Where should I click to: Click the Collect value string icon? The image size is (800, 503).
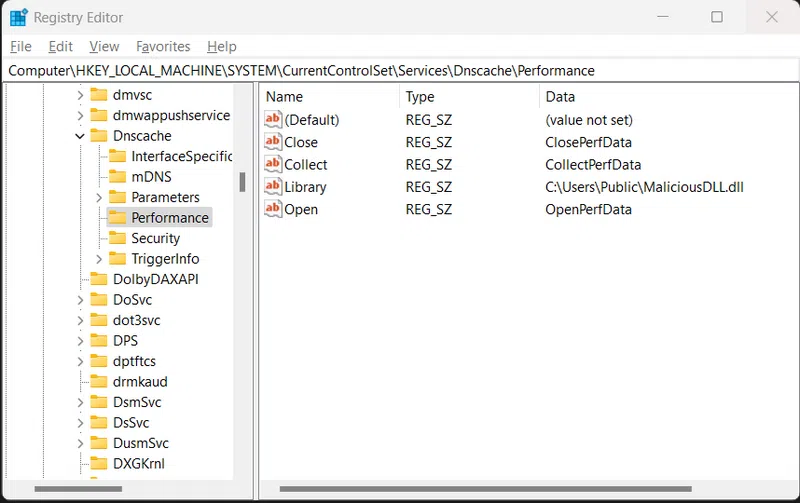click(x=273, y=164)
